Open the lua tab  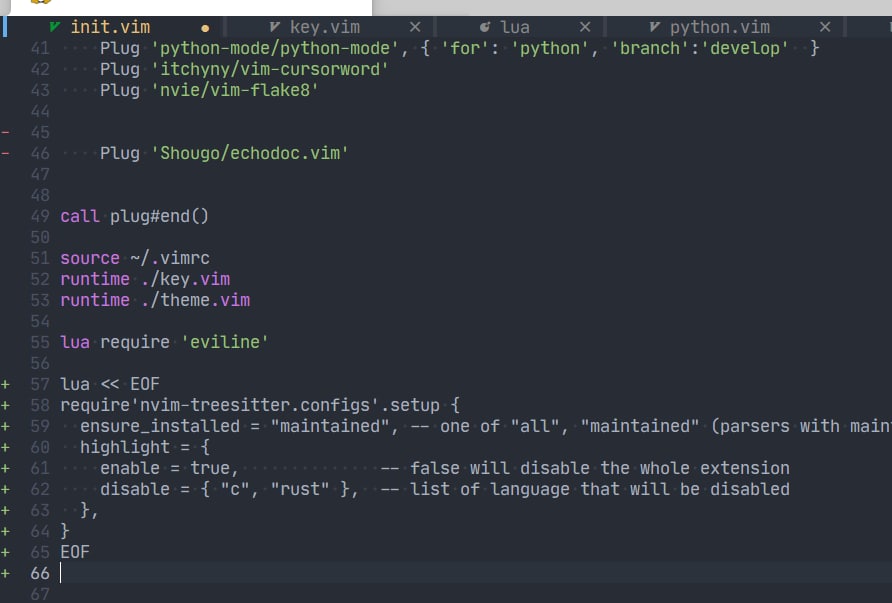tap(515, 27)
